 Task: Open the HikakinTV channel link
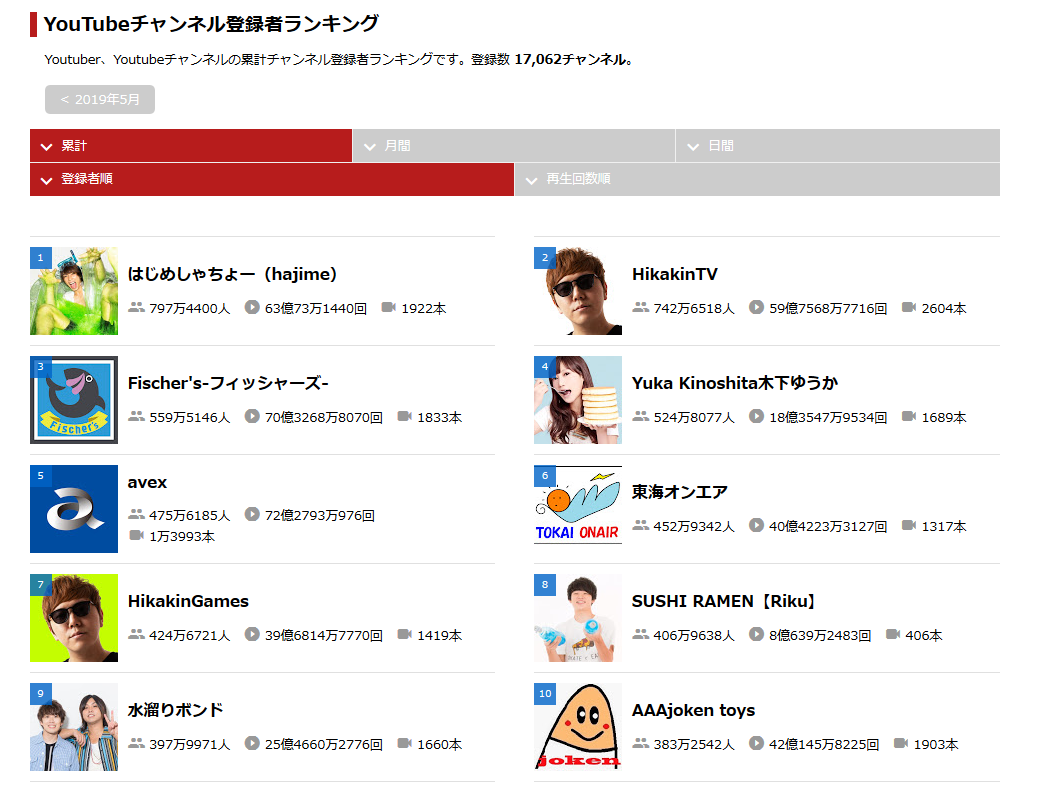pyautogui.click(x=675, y=274)
